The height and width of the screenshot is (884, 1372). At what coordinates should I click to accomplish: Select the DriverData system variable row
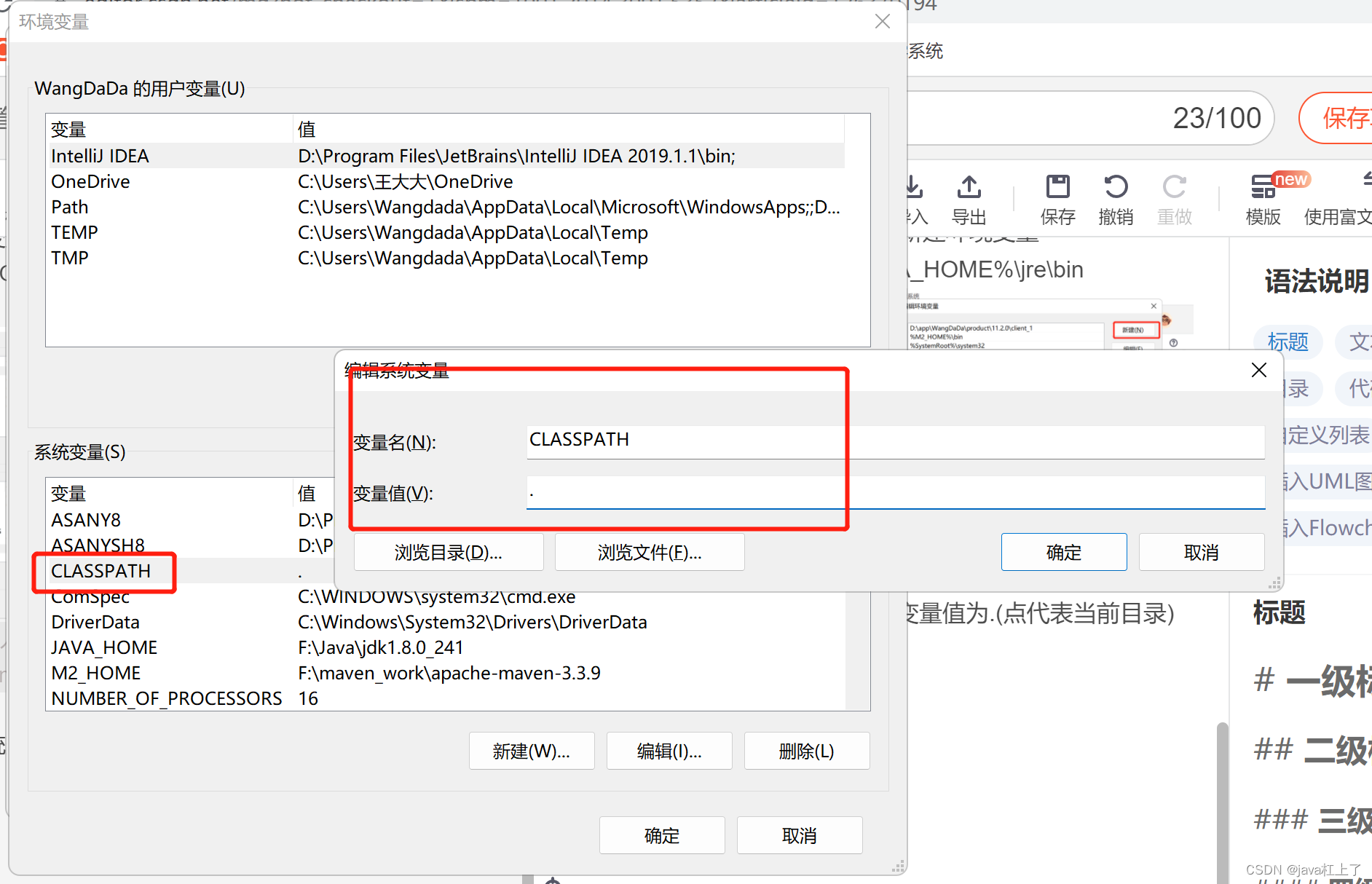pyautogui.click(x=446, y=622)
